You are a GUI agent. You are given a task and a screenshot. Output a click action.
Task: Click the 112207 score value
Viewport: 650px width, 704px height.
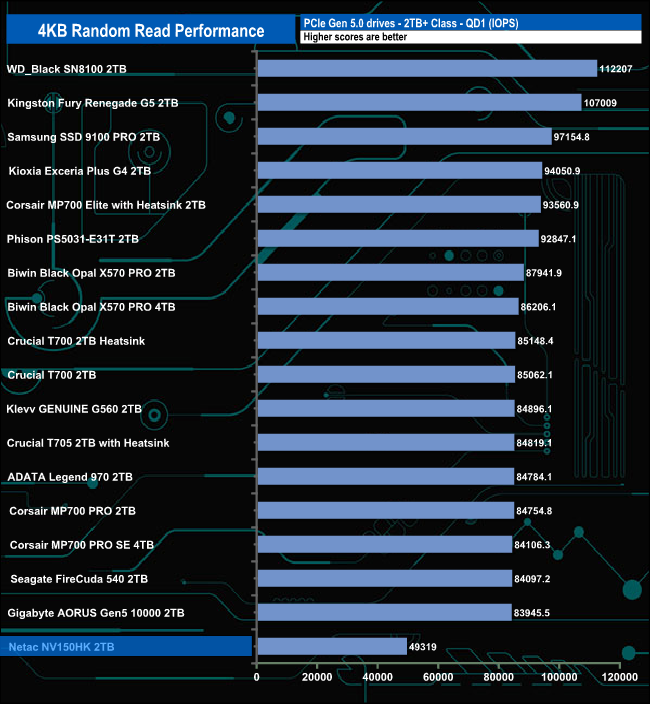point(616,69)
